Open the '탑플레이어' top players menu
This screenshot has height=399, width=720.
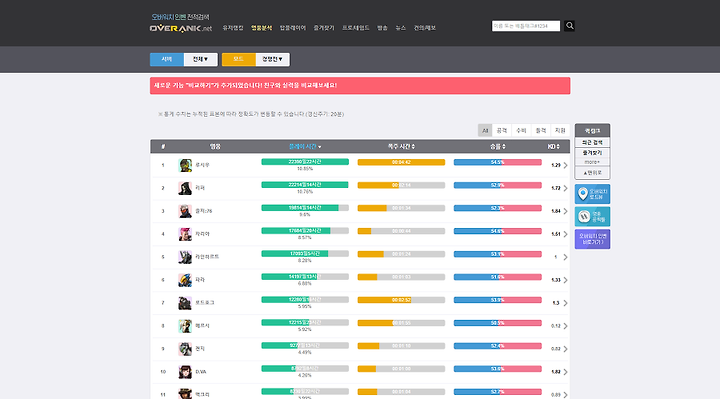[292, 28]
